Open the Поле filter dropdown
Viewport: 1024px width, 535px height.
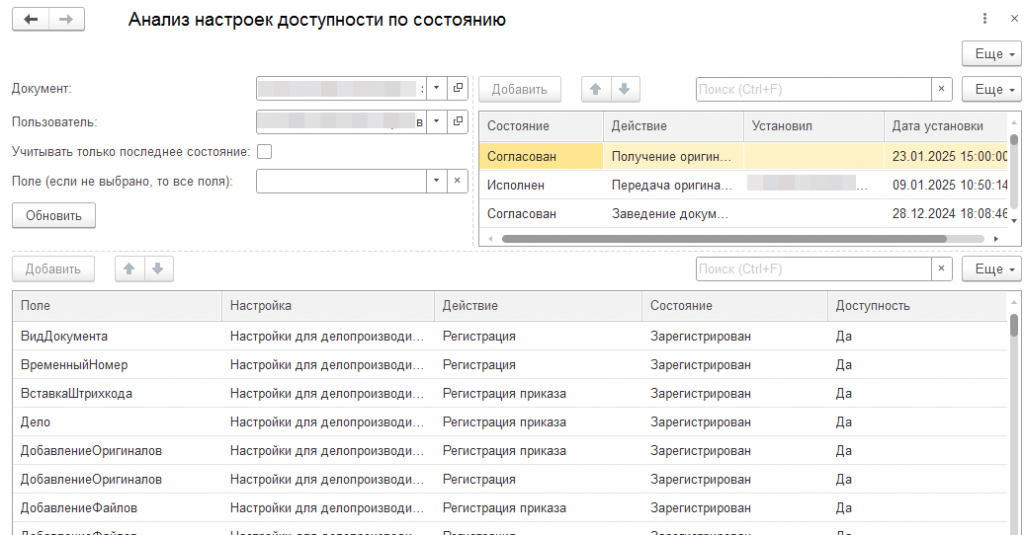pos(436,181)
